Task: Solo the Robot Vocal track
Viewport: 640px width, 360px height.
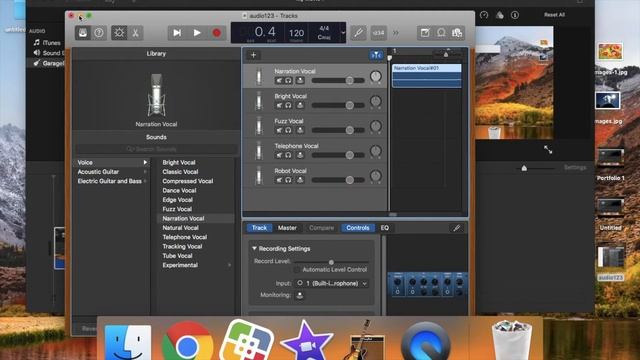Action: (288, 180)
